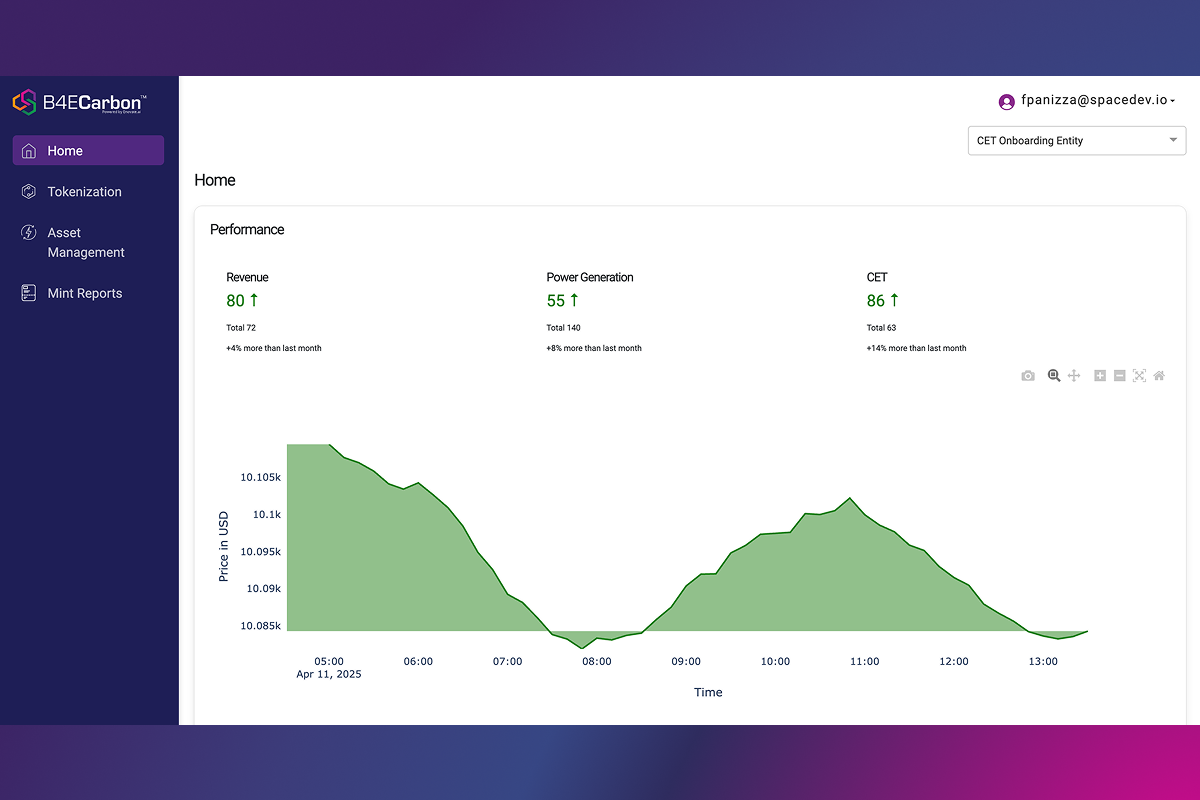Image resolution: width=1200 pixels, height=800 pixels.
Task: Zoom out on the chart
Action: pos(1120,376)
